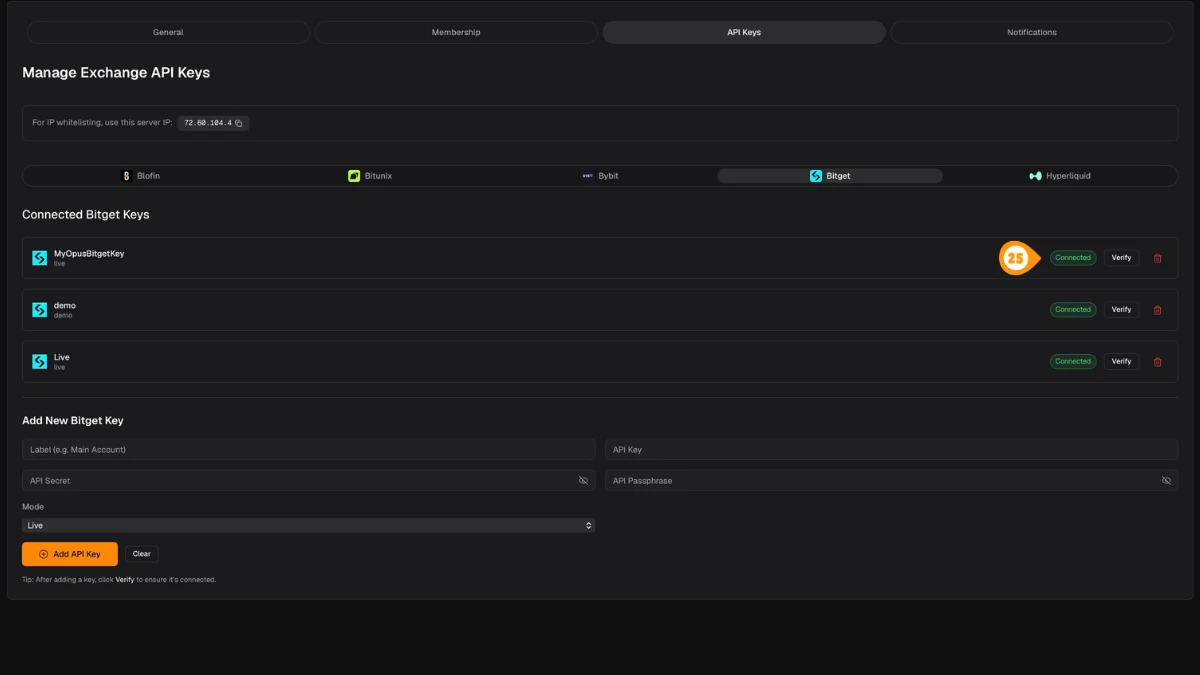Image resolution: width=1200 pixels, height=675 pixels.
Task: Click the Bitget logo beside MyOpusBitgetKey
Action: click(x=39, y=258)
